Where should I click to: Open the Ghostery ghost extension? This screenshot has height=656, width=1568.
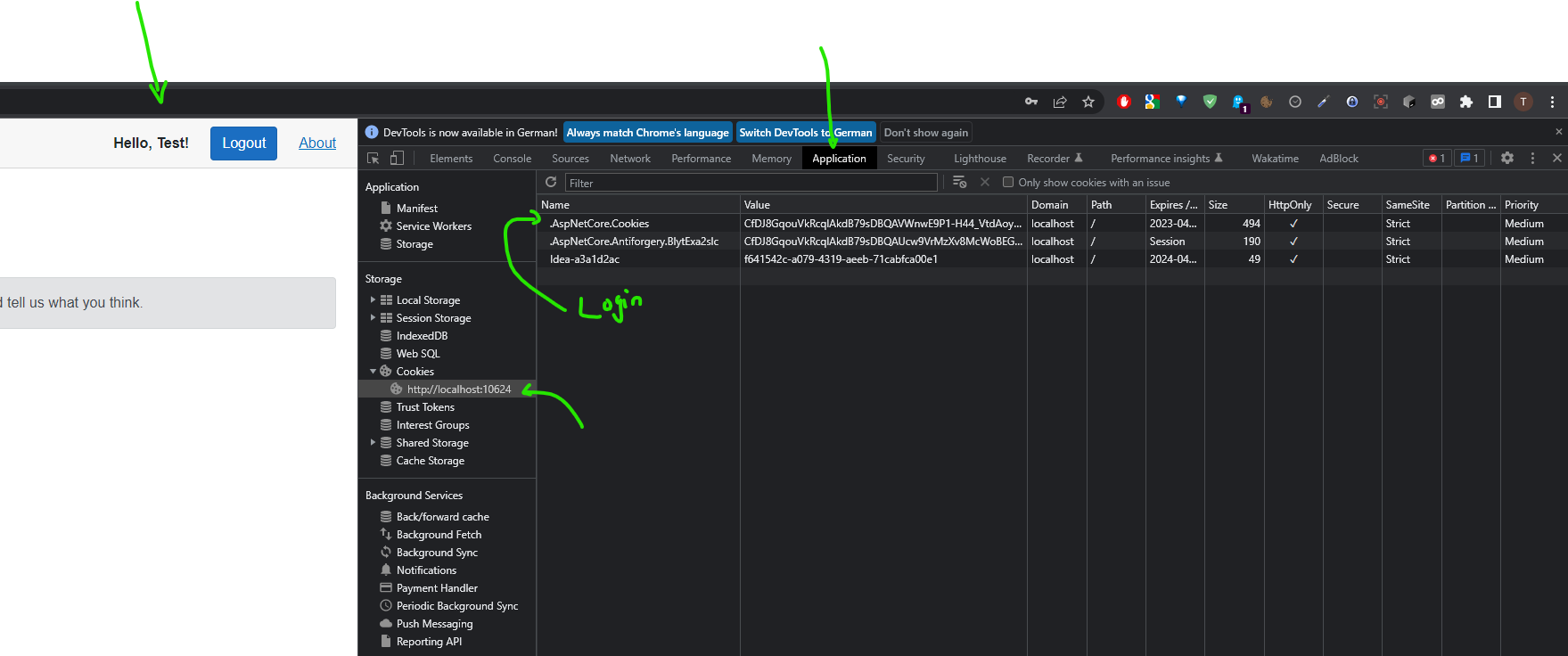(1240, 102)
